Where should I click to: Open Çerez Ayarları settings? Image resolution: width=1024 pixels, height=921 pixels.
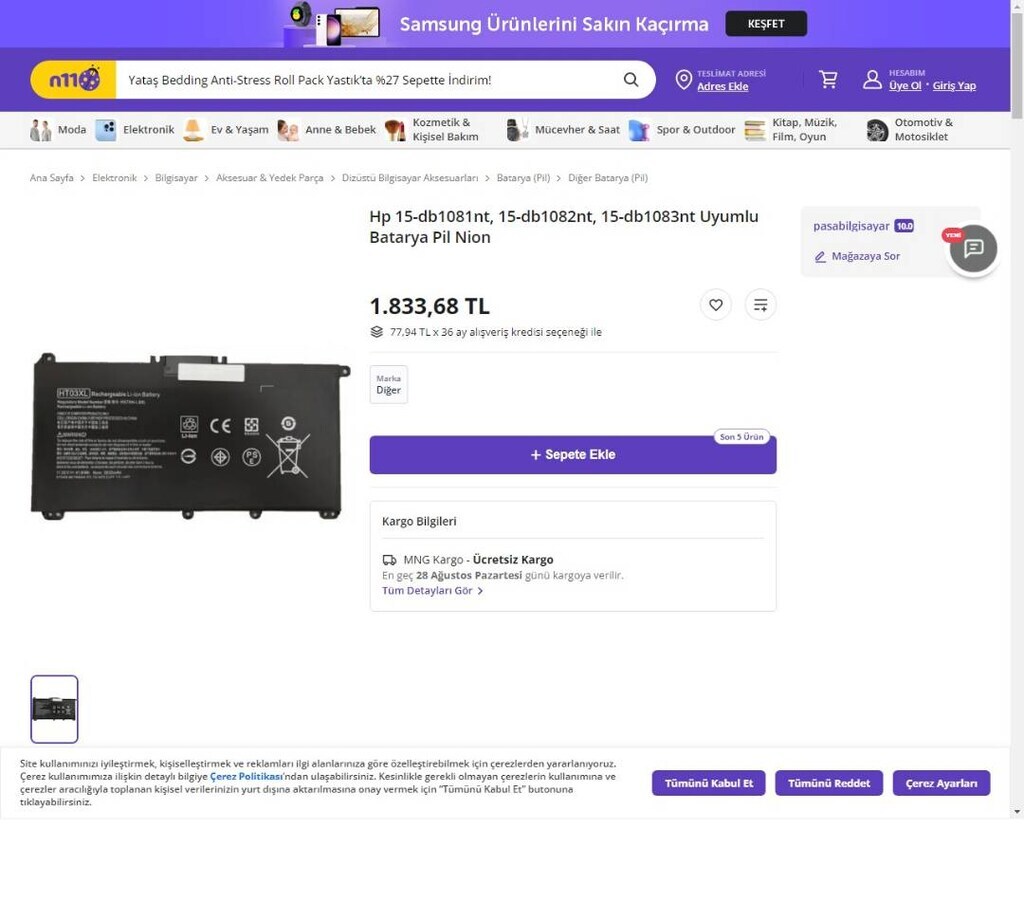pos(941,783)
